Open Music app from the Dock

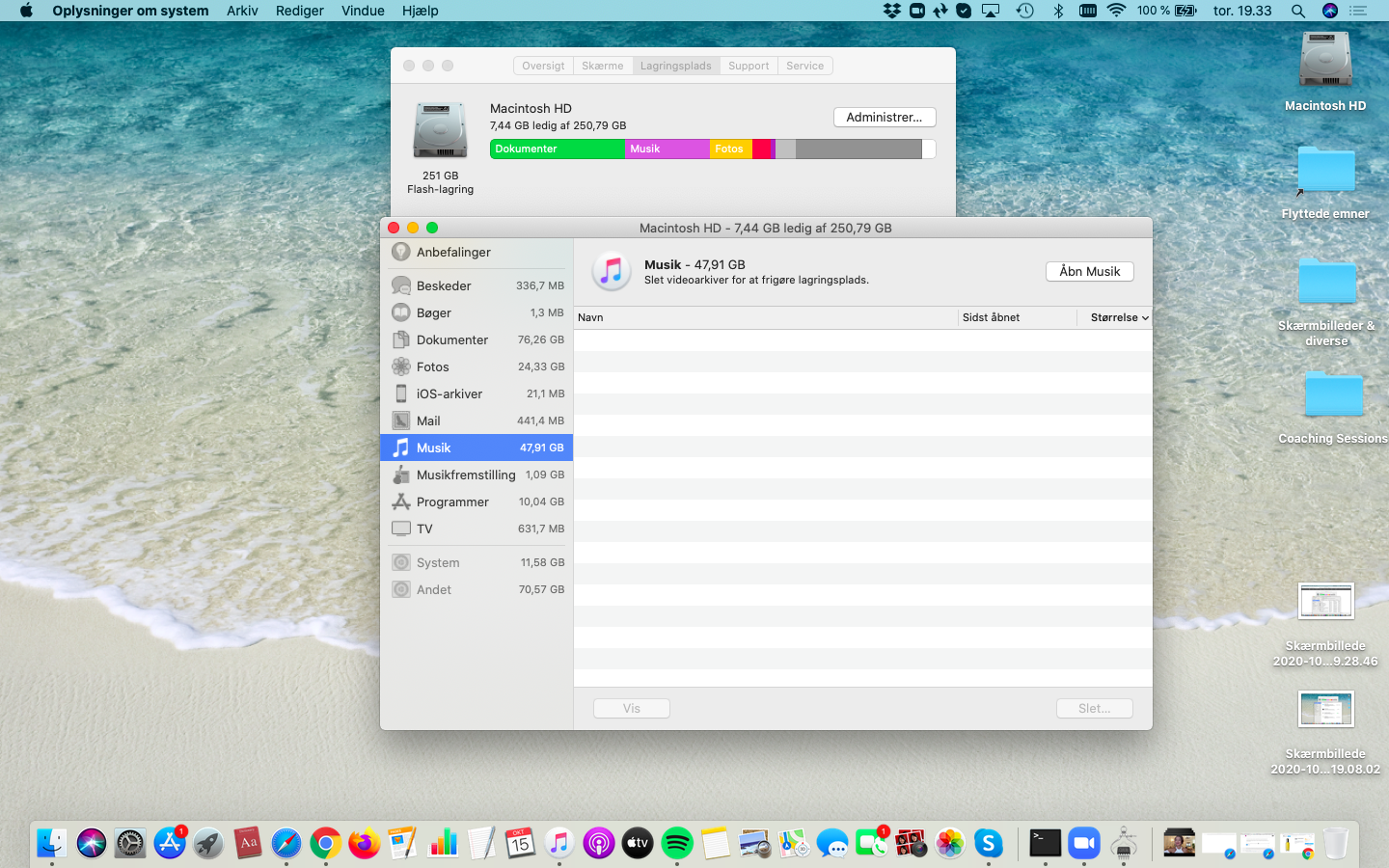(558, 843)
